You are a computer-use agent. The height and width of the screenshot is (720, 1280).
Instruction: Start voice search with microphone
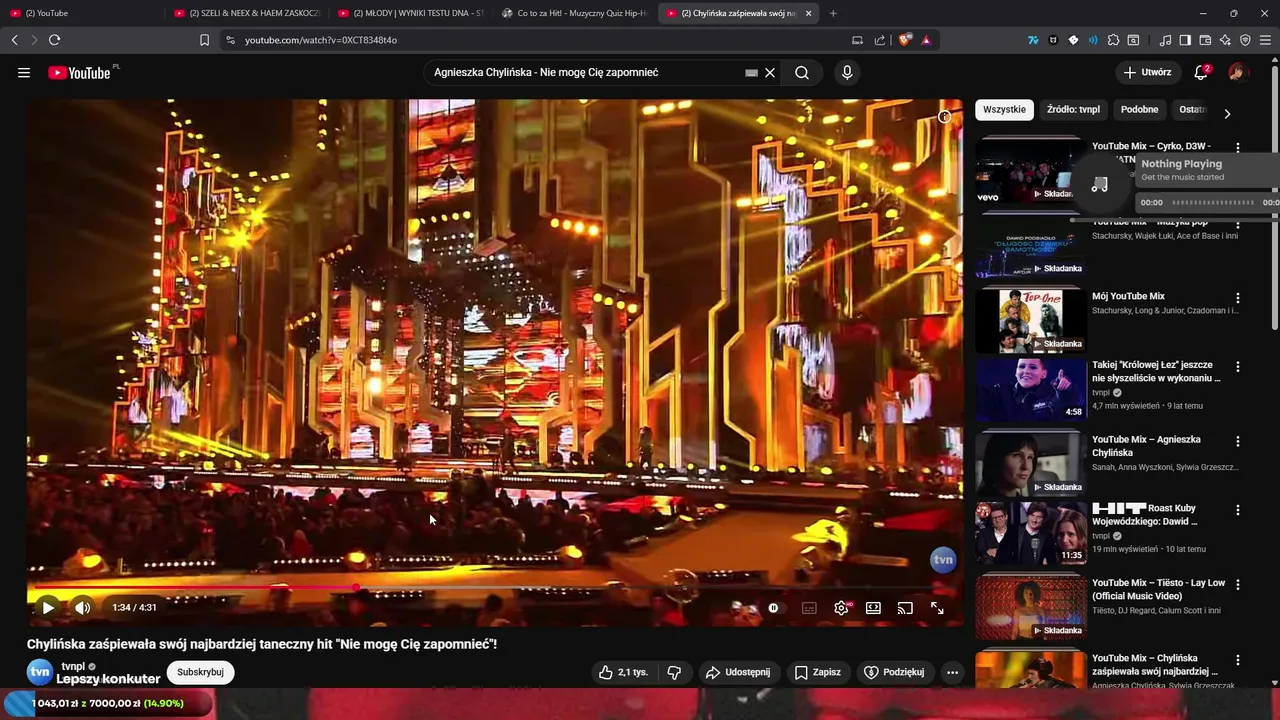point(847,72)
